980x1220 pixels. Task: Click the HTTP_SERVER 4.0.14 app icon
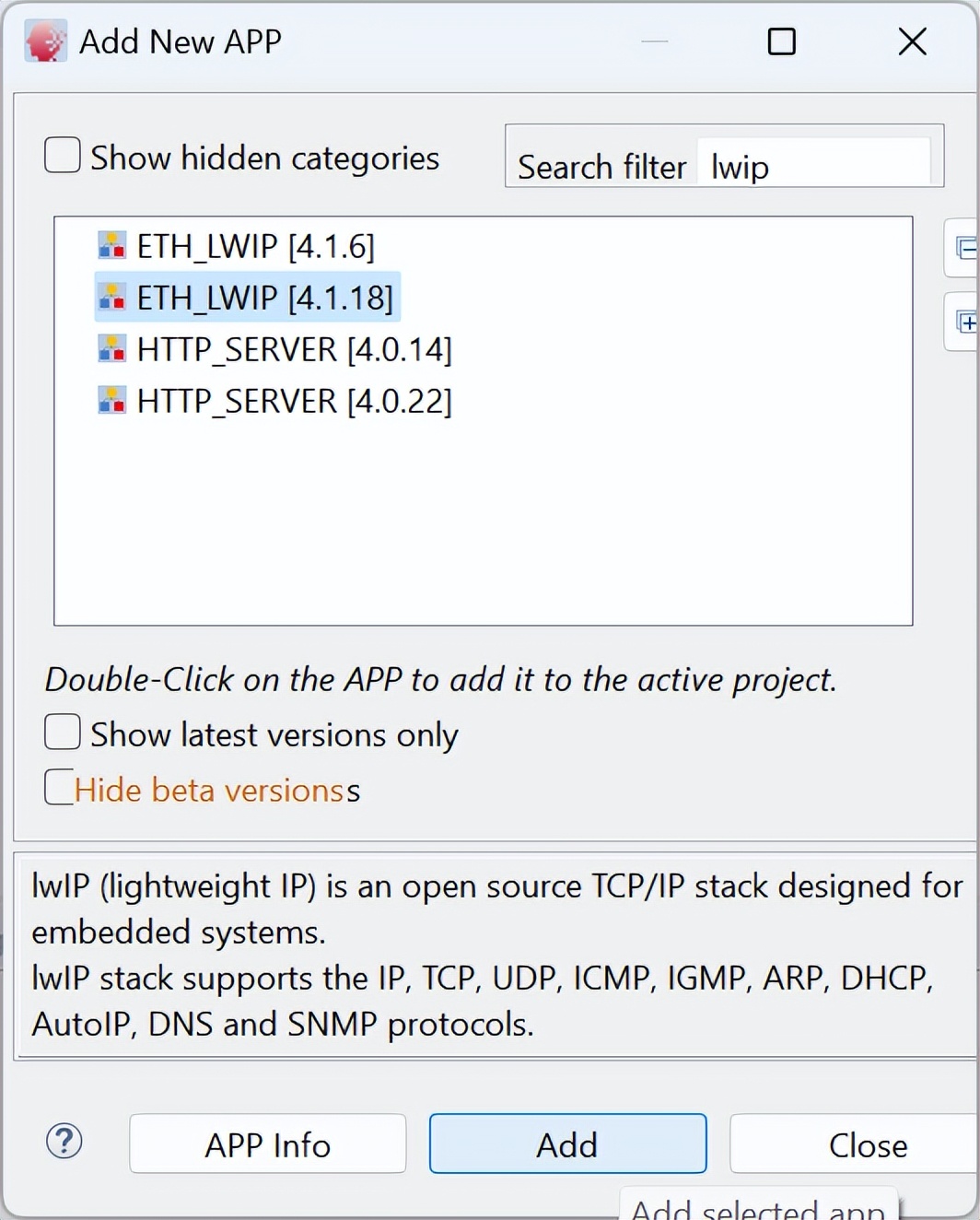111,349
